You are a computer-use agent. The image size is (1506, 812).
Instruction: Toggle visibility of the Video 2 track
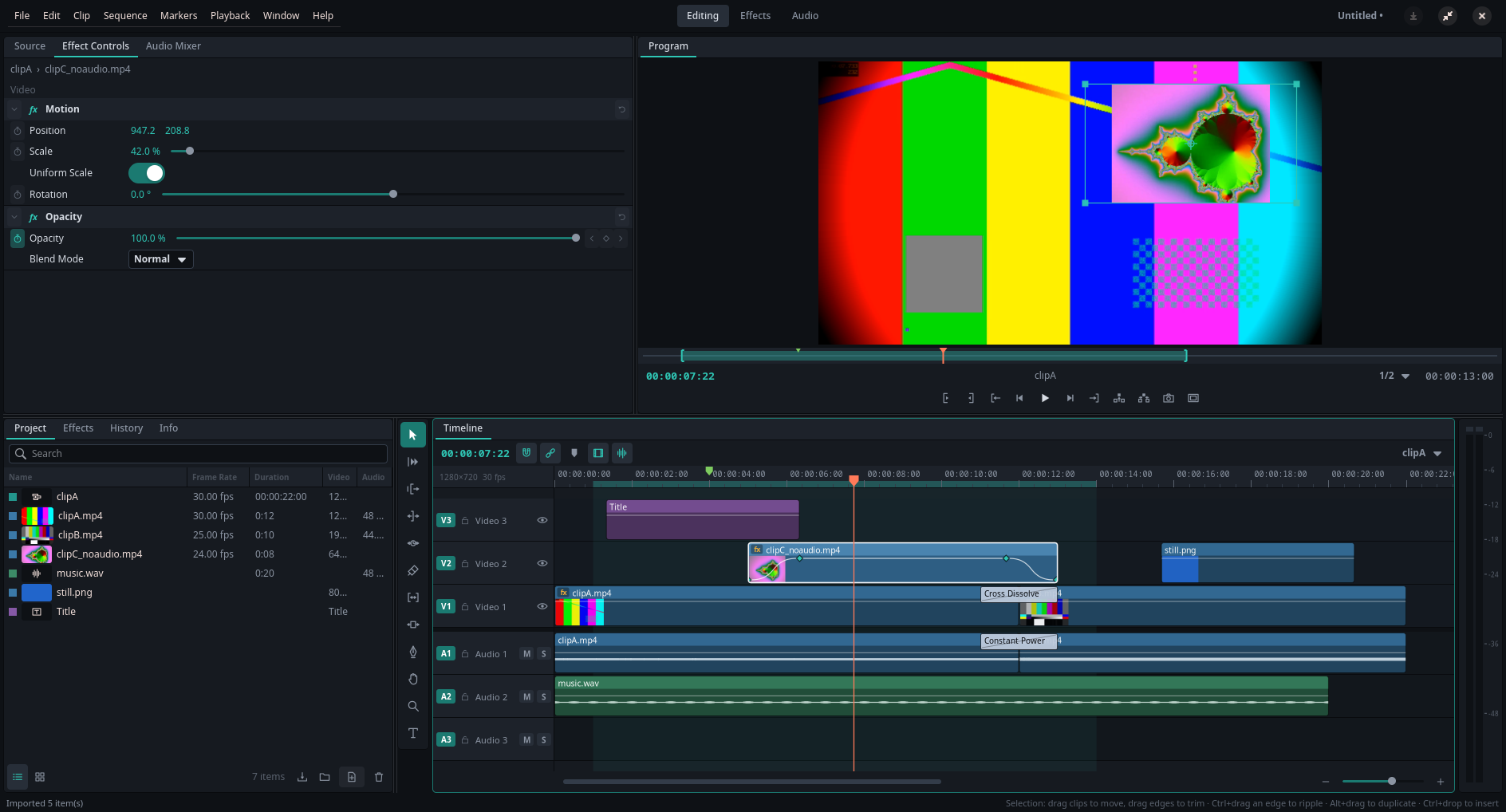[x=542, y=563]
